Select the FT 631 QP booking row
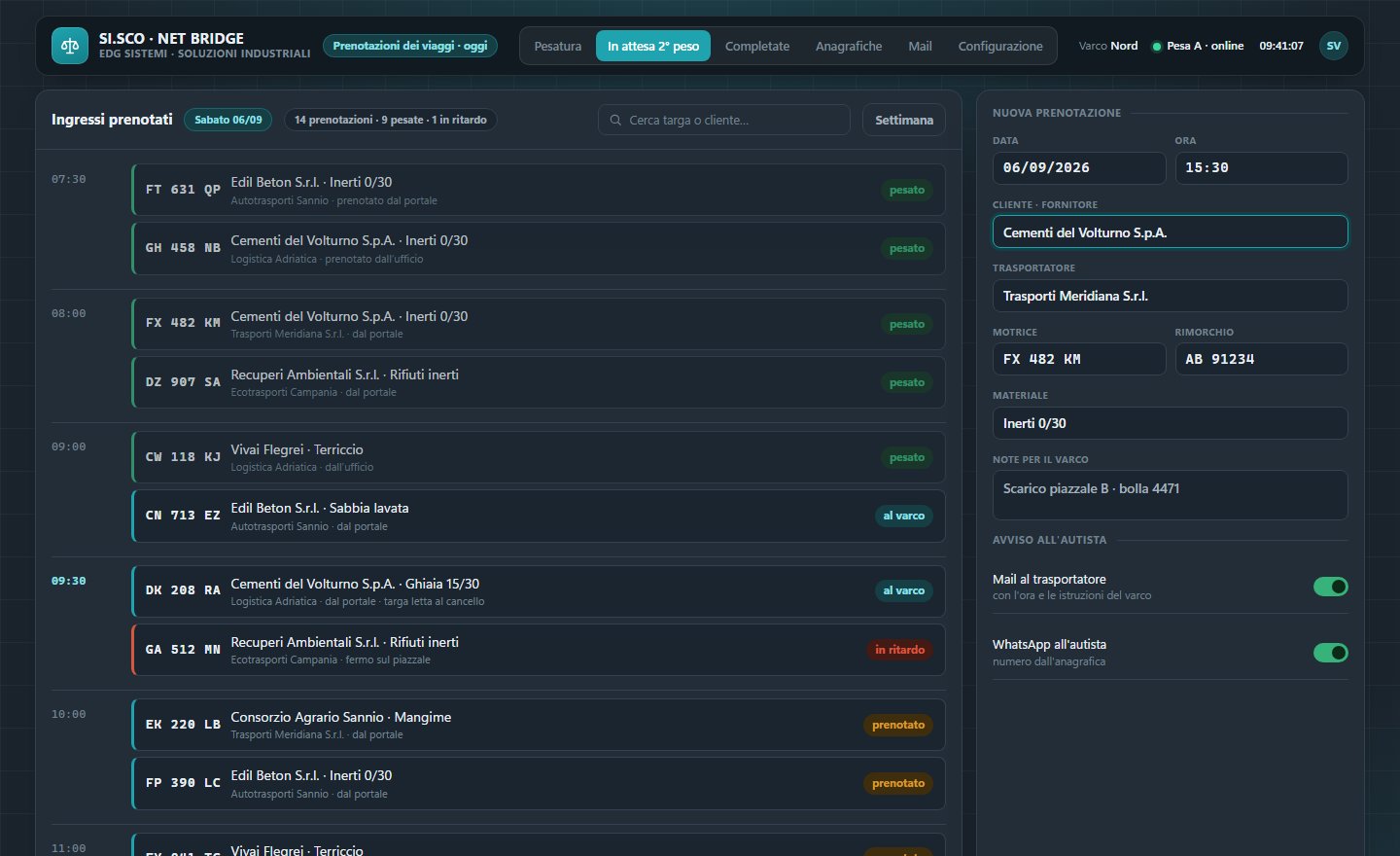This screenshot has width=1400, height=856. coord(539,190)
